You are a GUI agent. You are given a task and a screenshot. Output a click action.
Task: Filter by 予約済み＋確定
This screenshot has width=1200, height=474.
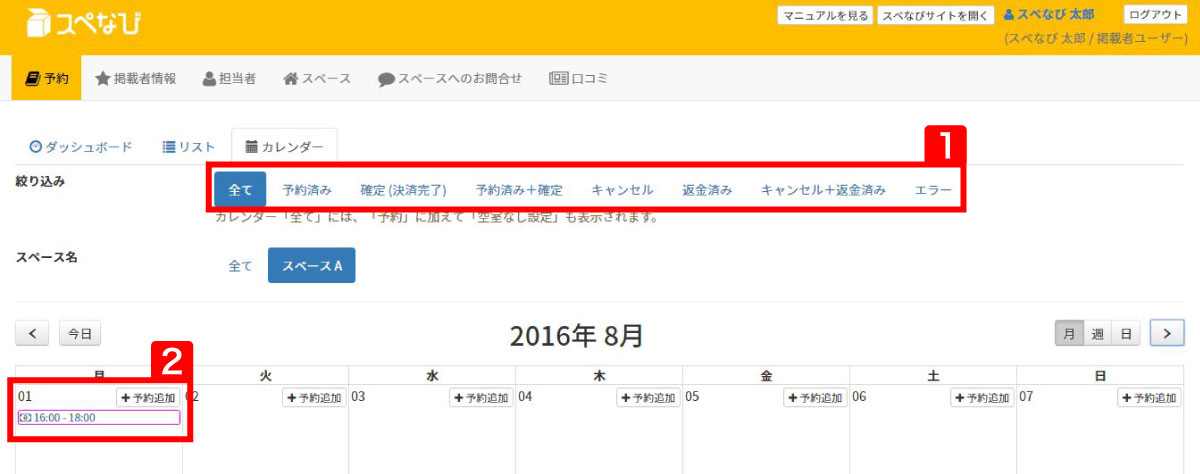click(519, 190)
